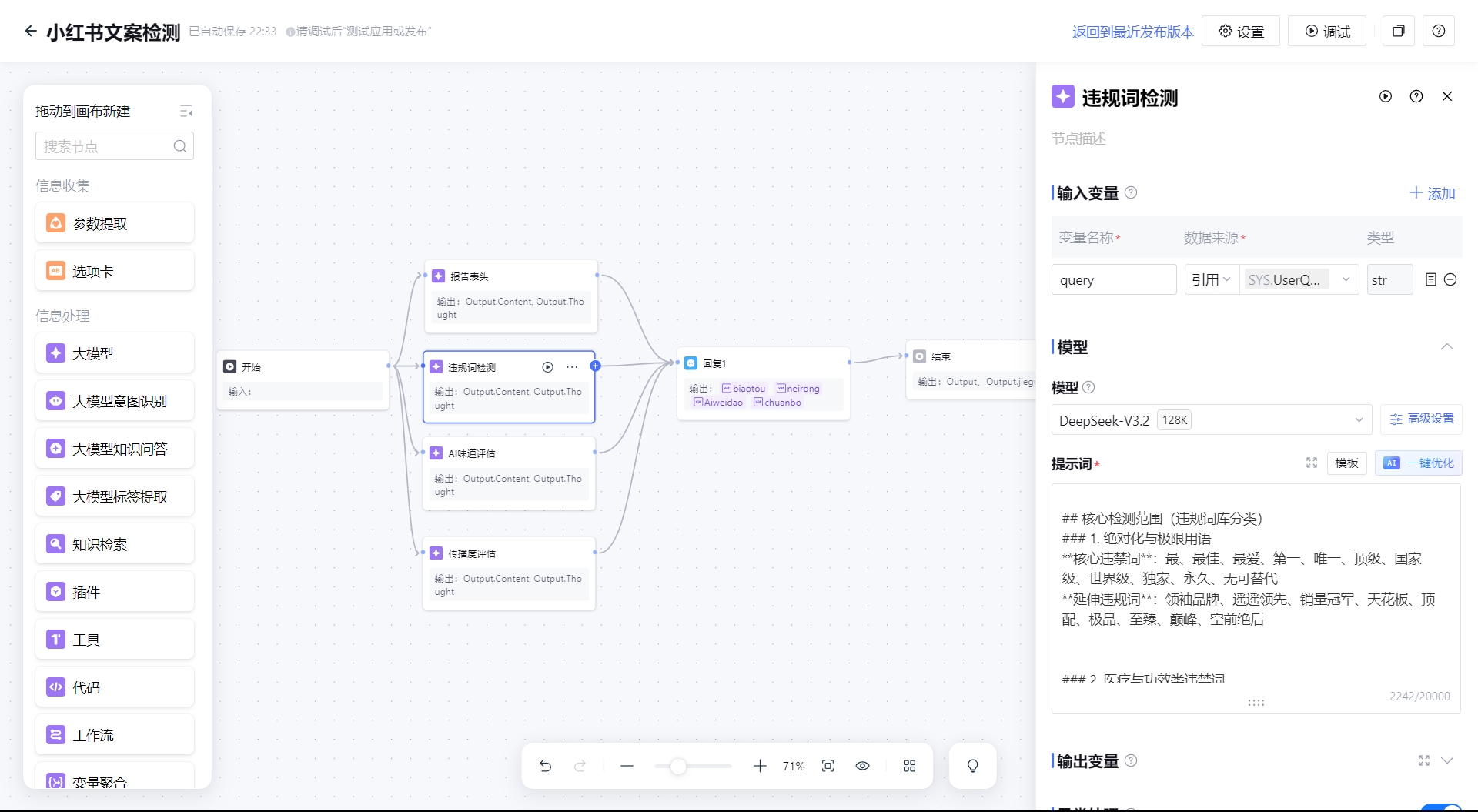Viewport: 1478px width, 812px height.
Task: Click the fit-to-view icon in bottom toolbar
Action: pyautogui.click(x=828, y=766)
